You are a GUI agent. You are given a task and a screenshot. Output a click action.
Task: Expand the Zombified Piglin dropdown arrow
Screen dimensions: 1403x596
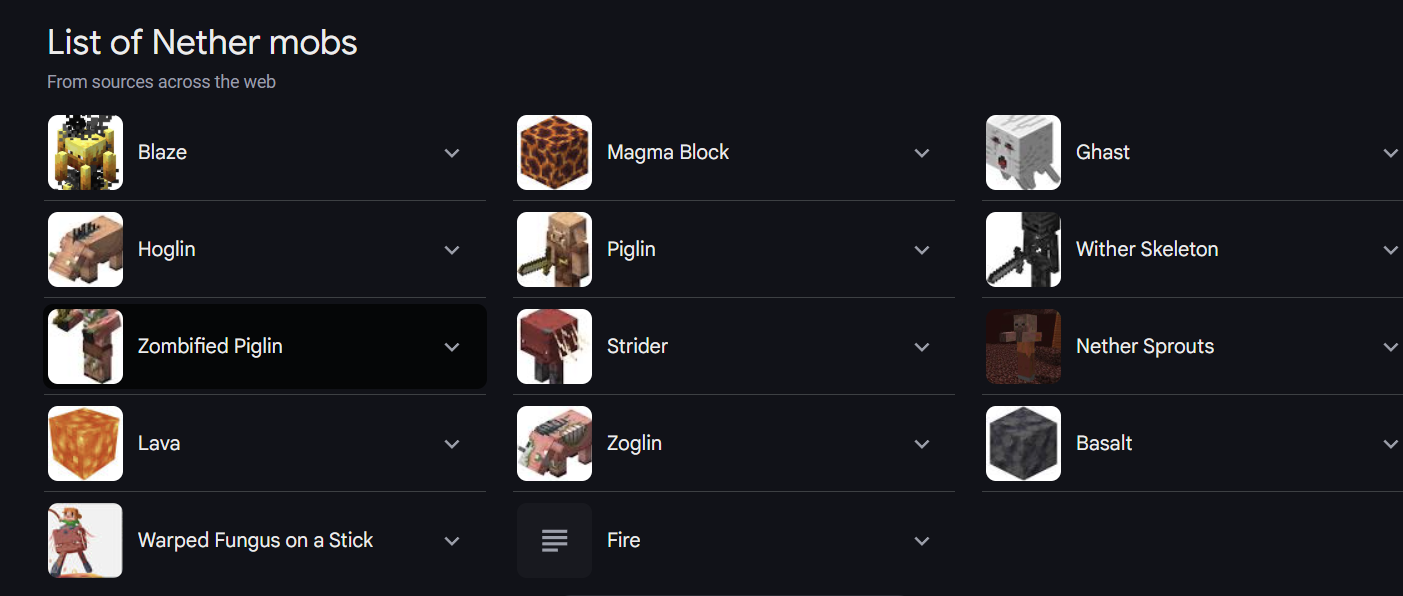pos(452,347)
